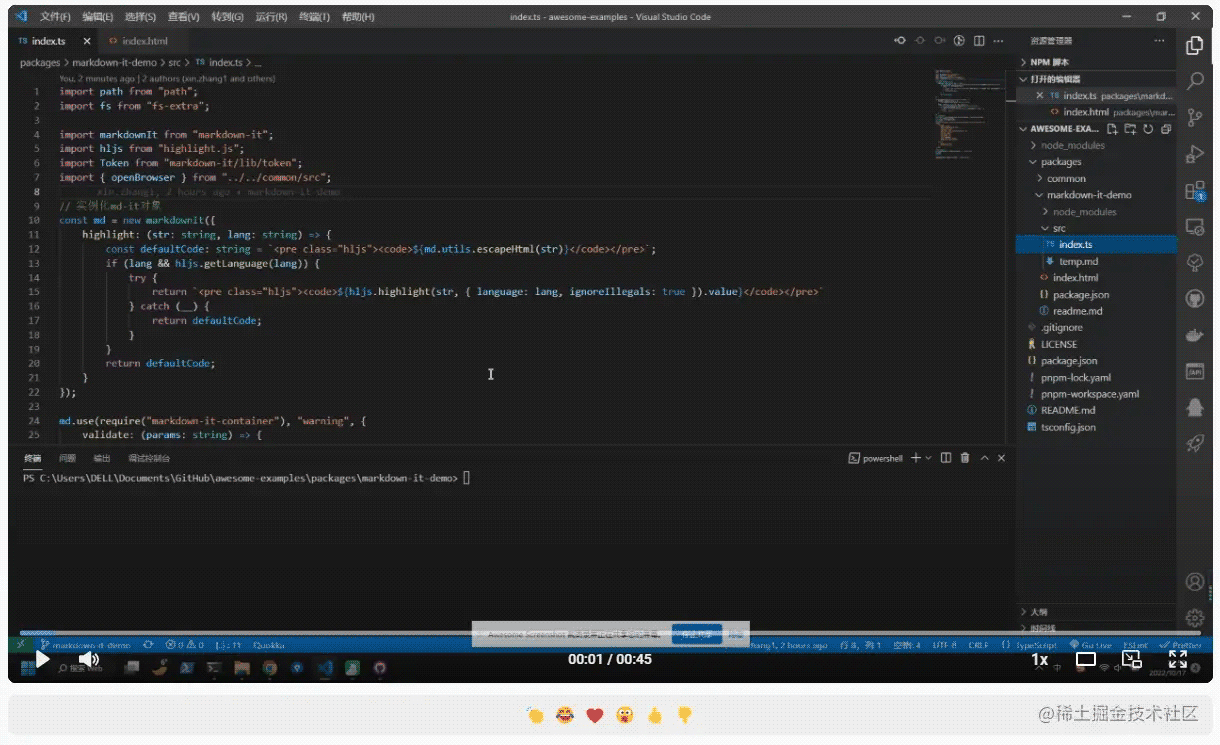Open the Manage gear in activity bar

point(1194,617)
